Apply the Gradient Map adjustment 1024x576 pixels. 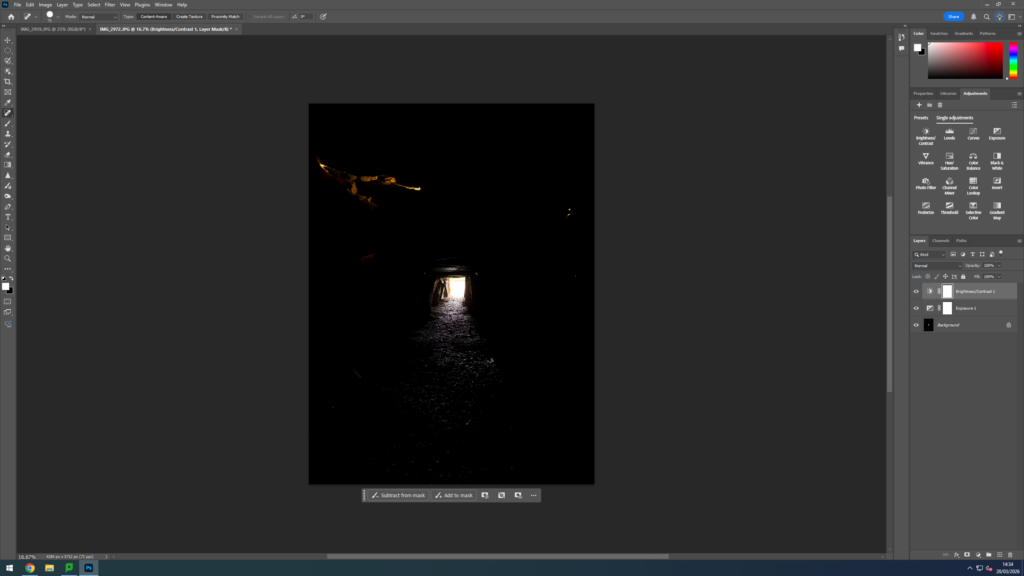click(997, 208)
